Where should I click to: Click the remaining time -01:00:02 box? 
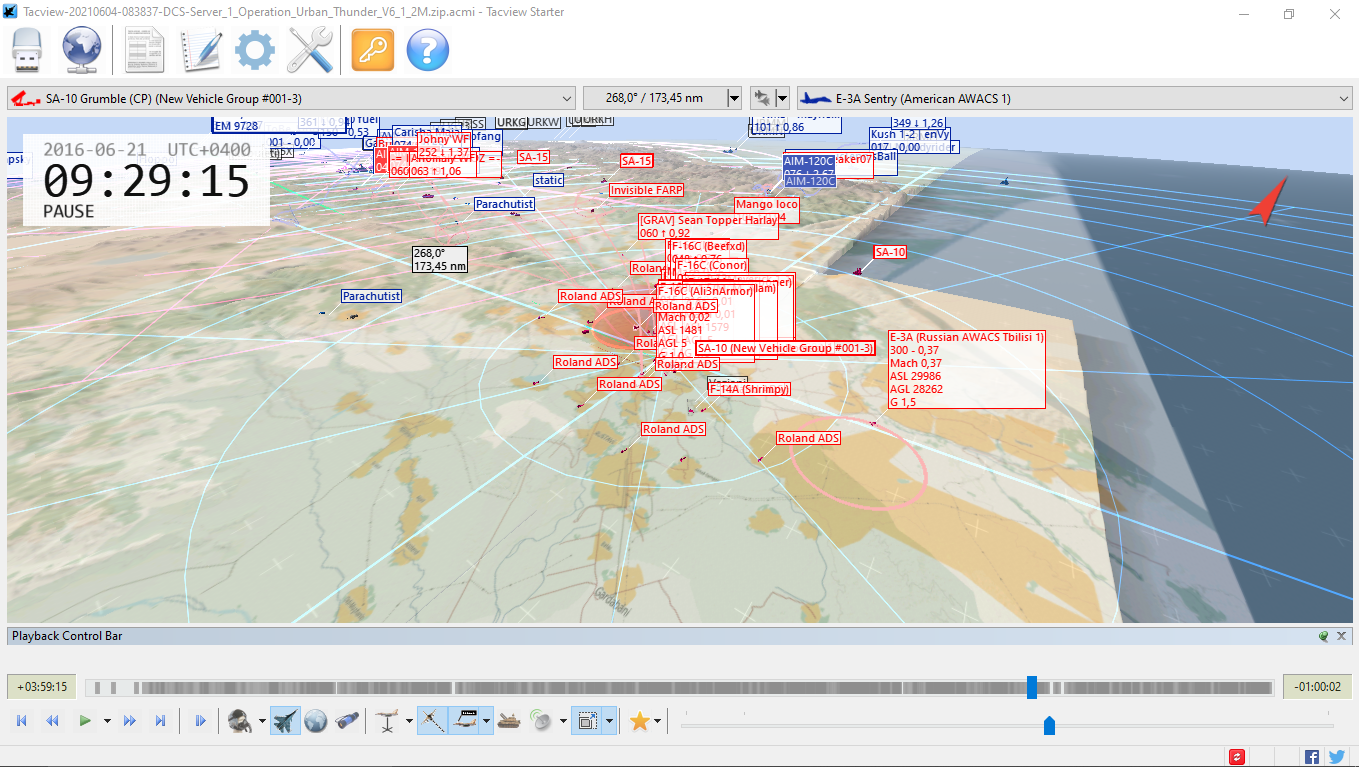1318,687
